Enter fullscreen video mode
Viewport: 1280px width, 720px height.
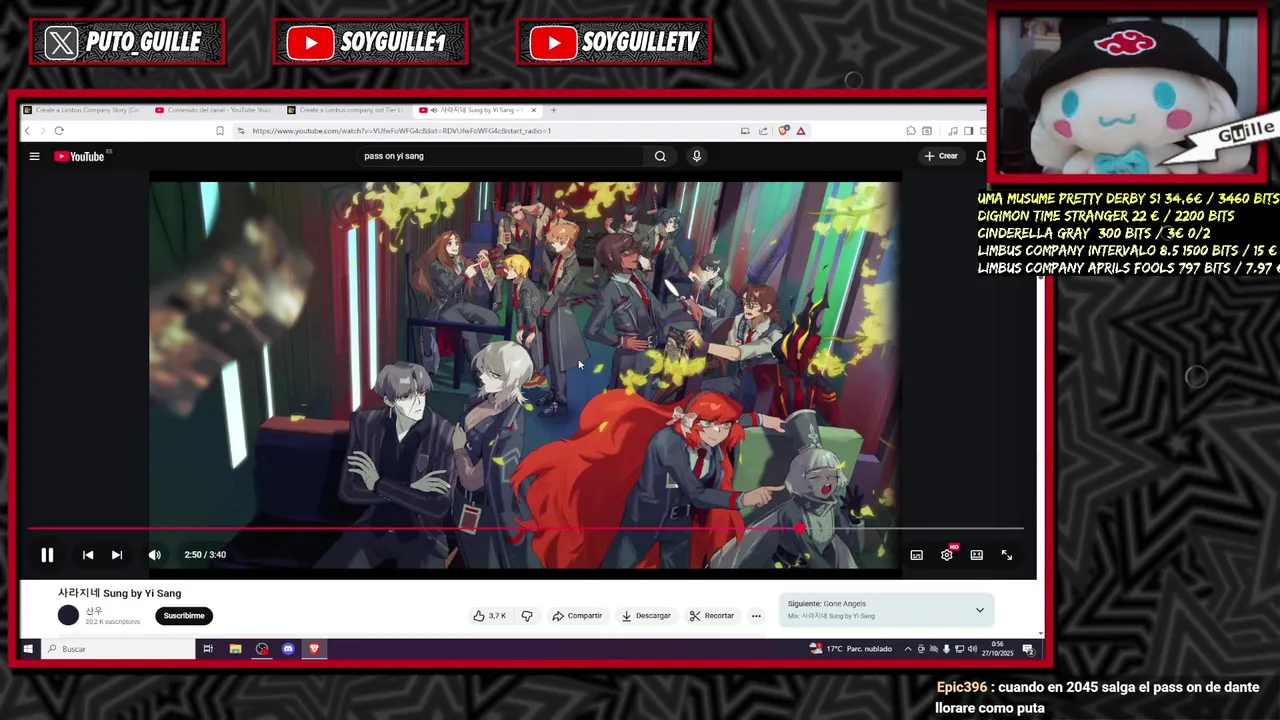click(x=1007, y=555)
